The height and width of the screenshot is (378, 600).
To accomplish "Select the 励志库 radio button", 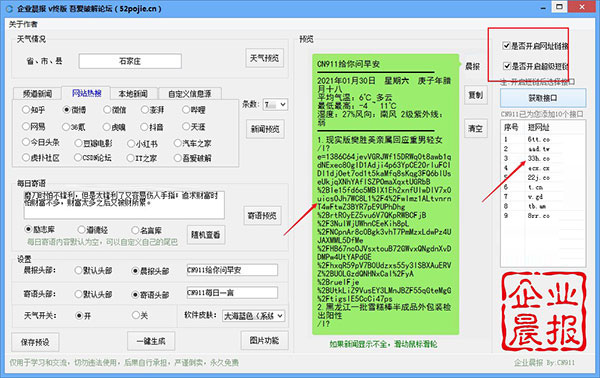I will [39, 230].
